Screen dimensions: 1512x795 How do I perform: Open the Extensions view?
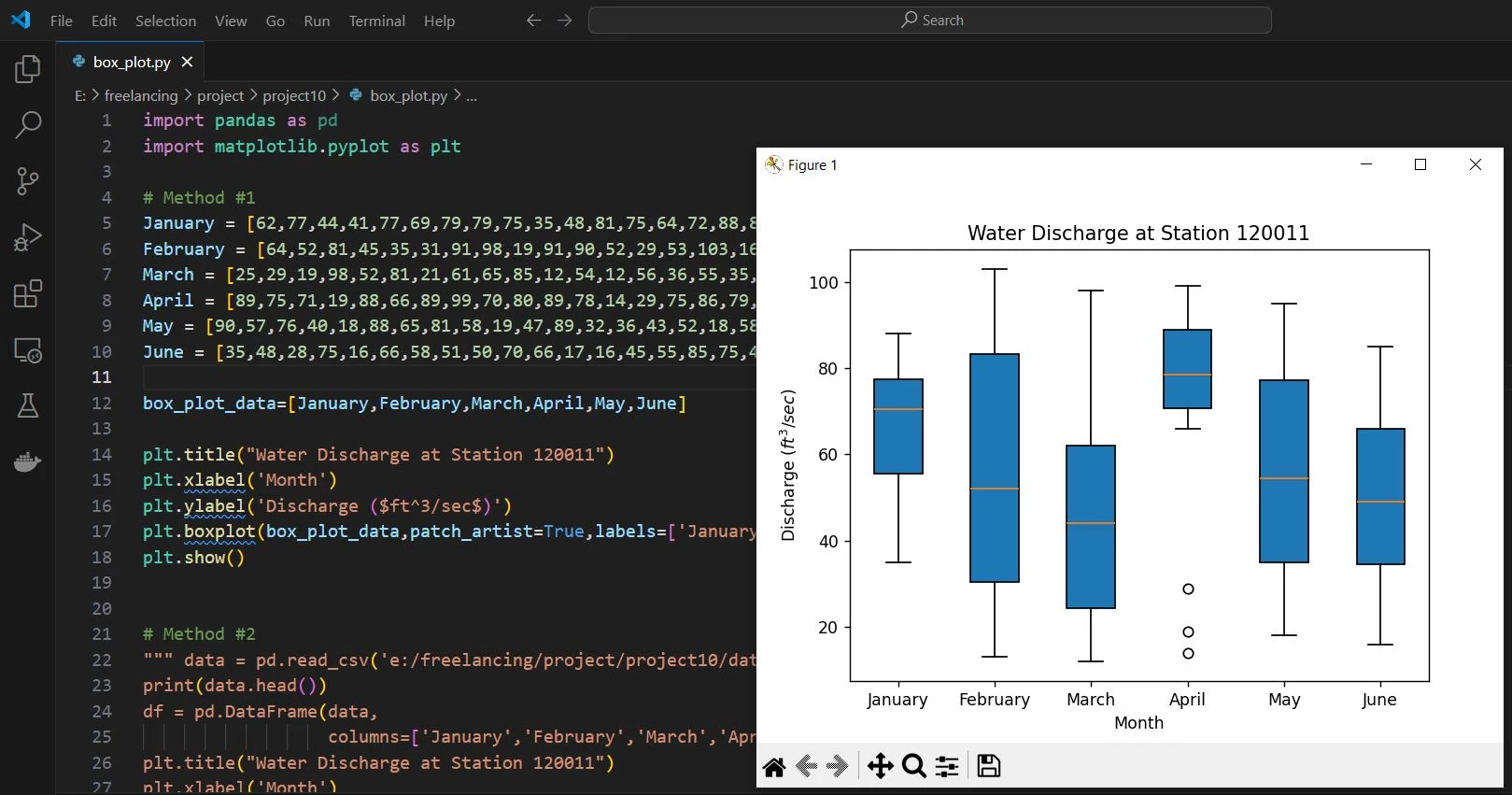tap(28, 294)
